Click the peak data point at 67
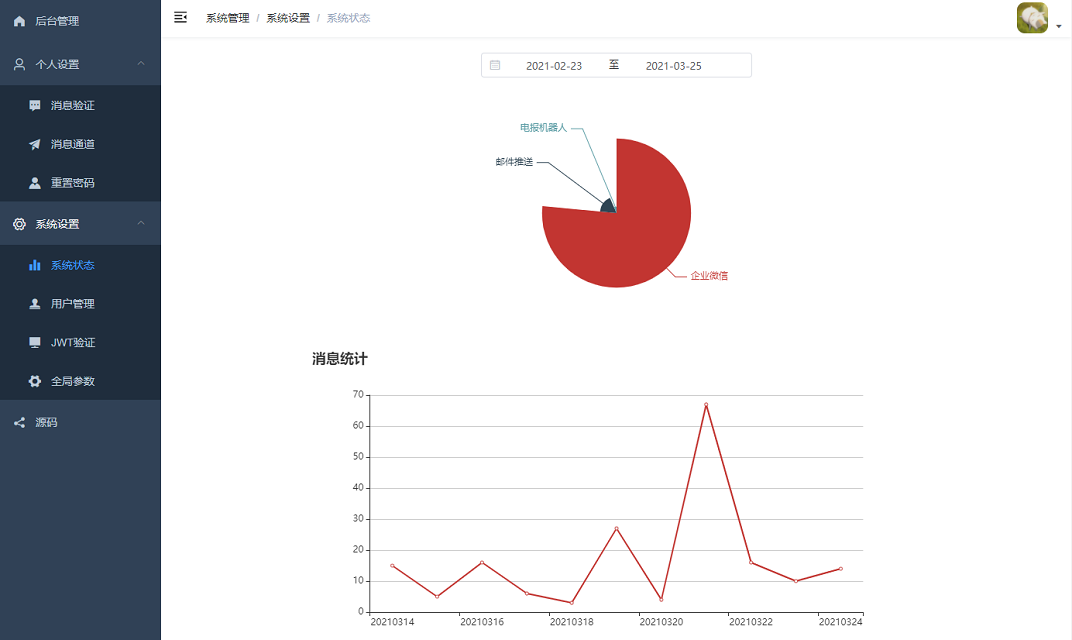The width and height of the screenshot is (1072, 640). click(706, 405)
